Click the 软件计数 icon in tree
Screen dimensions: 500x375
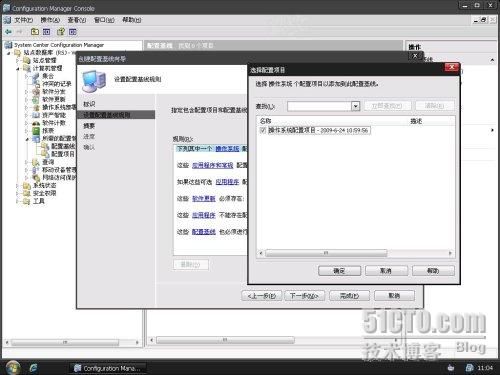(x=36, y=123)
